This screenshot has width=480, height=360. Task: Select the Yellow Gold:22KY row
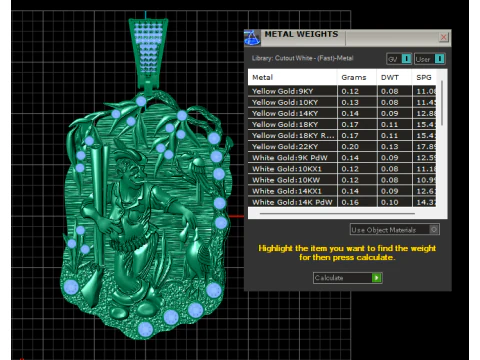342,147
